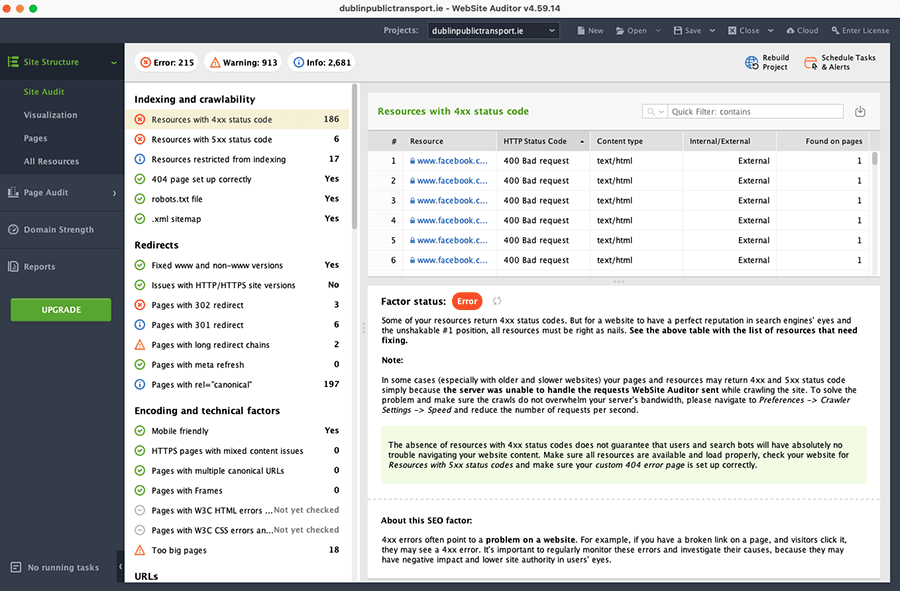
Task: Select Issues with HTTP/HTTPS site versions
Action: pos(236,285)
